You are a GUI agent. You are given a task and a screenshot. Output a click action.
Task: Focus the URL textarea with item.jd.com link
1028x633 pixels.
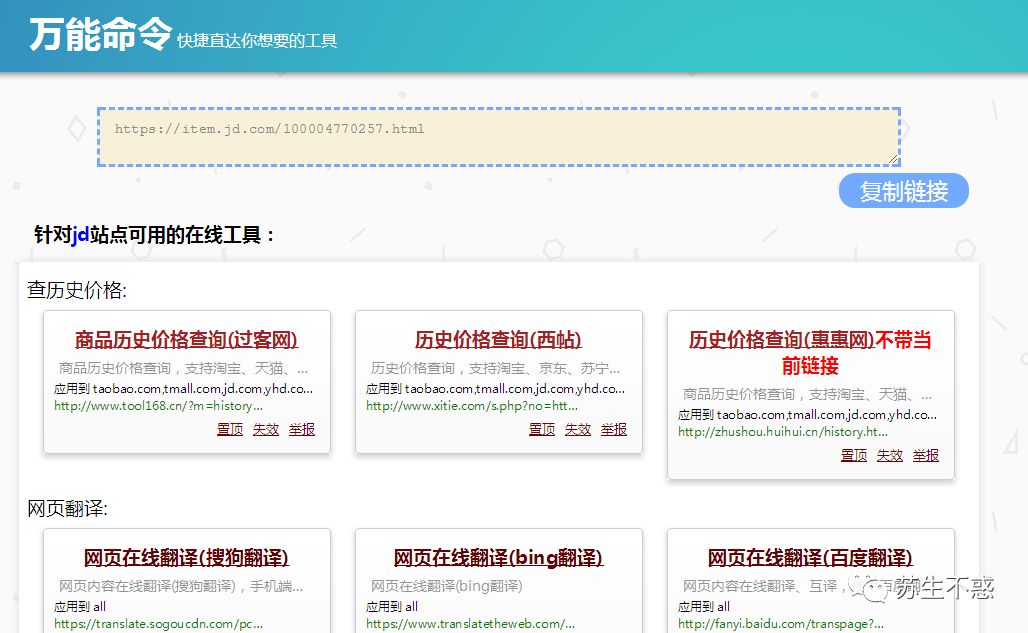pyautogui.click(x=499, y=137)
